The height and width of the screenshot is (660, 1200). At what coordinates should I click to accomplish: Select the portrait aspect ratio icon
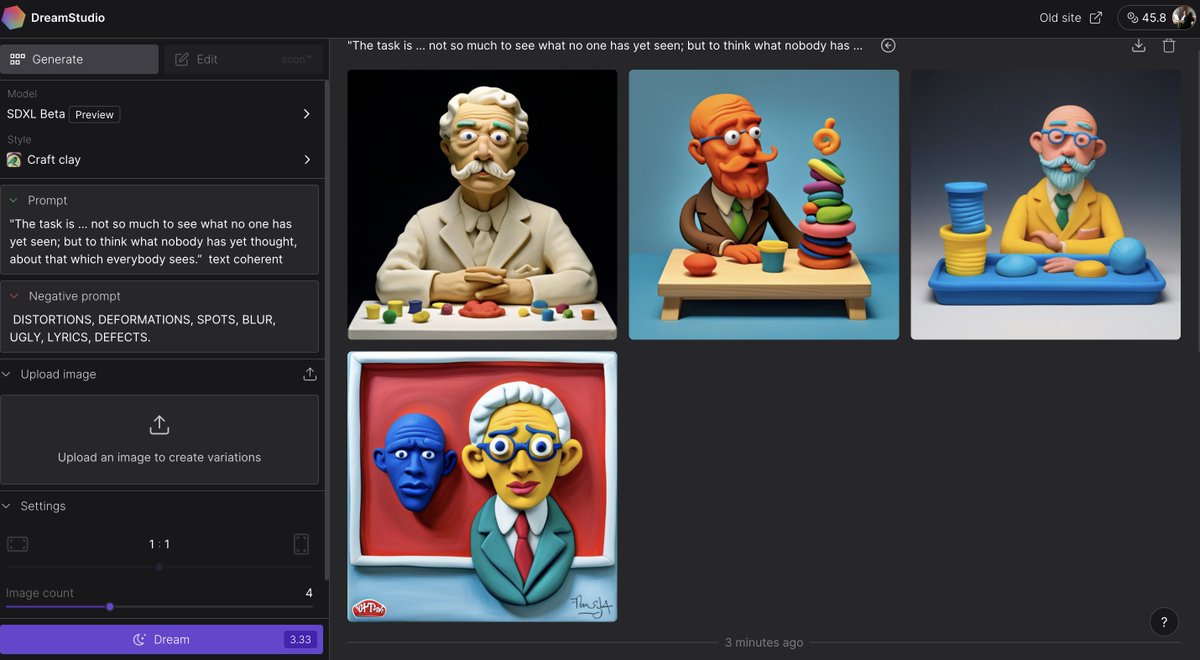click(301, 544)
